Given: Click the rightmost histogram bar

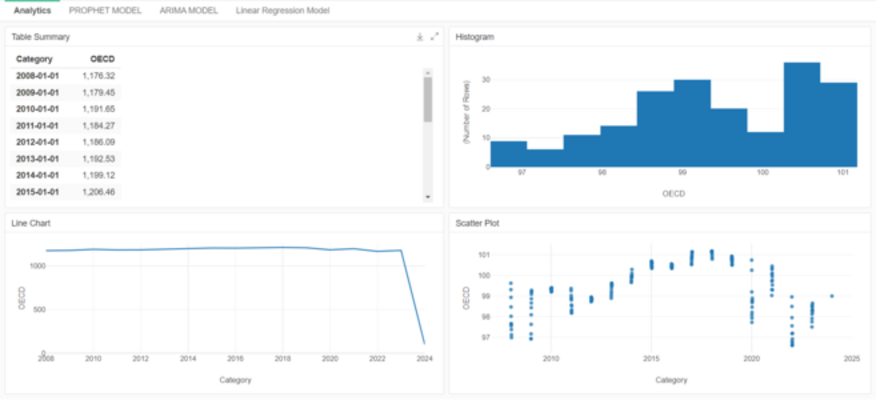Looking at the screenshot, I should tap(838, 124).
